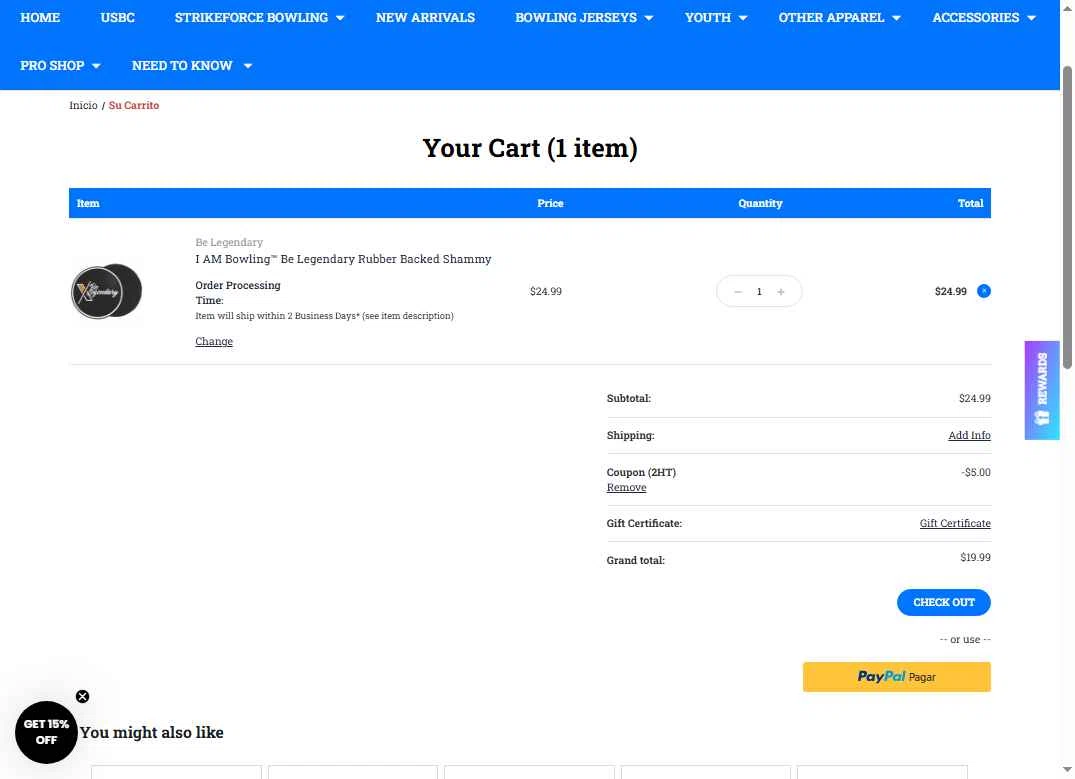Open the Be Legendary Shammy product thumbnail
This screenshot has width=1075, height=779.
pos(106,291)
